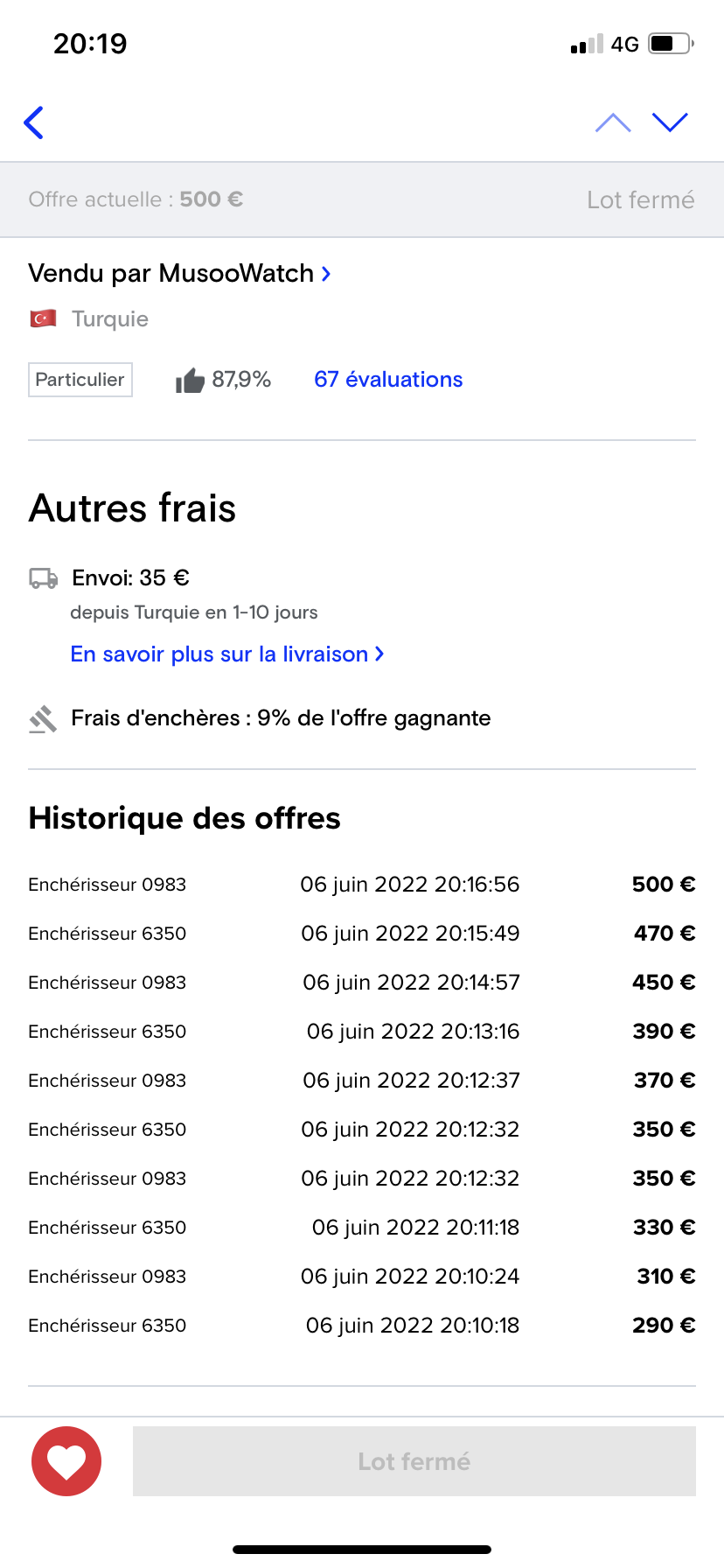This screenshot has height=1568, width=724.
Task: Tap Lot fermé status in header bar
Action: click(x=640, y=199)
